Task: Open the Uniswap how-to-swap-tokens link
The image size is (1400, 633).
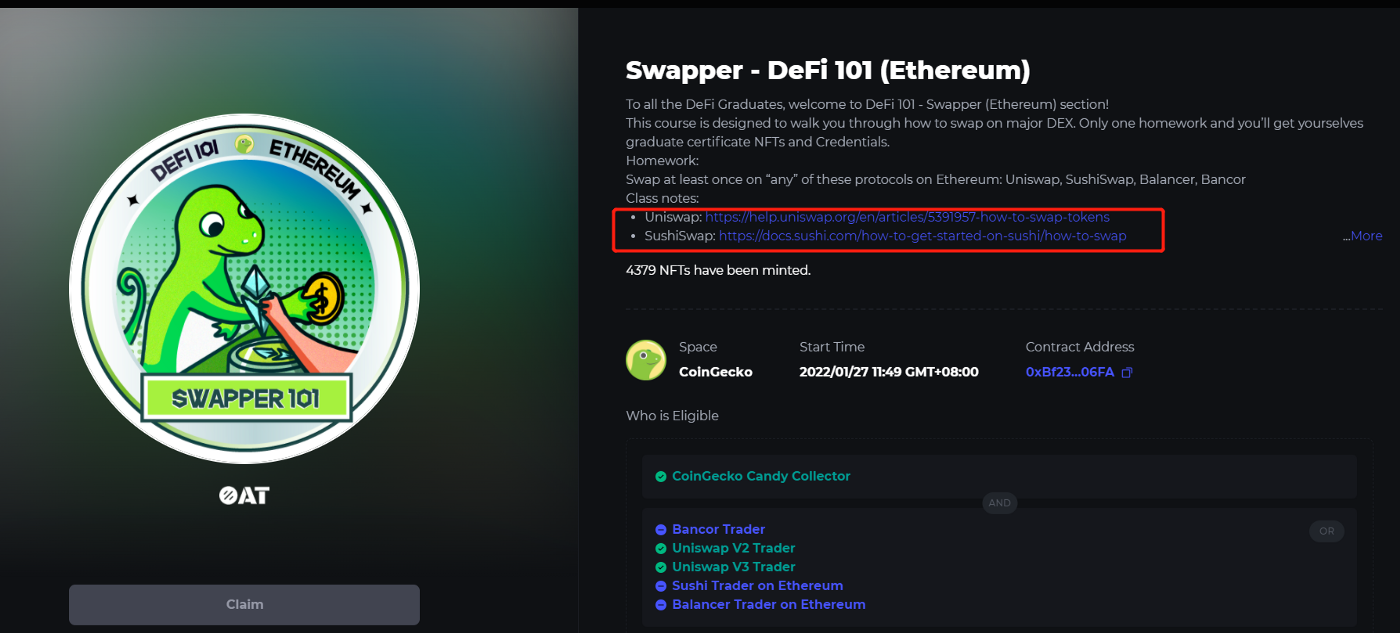Action: click(x=907, y=217)
